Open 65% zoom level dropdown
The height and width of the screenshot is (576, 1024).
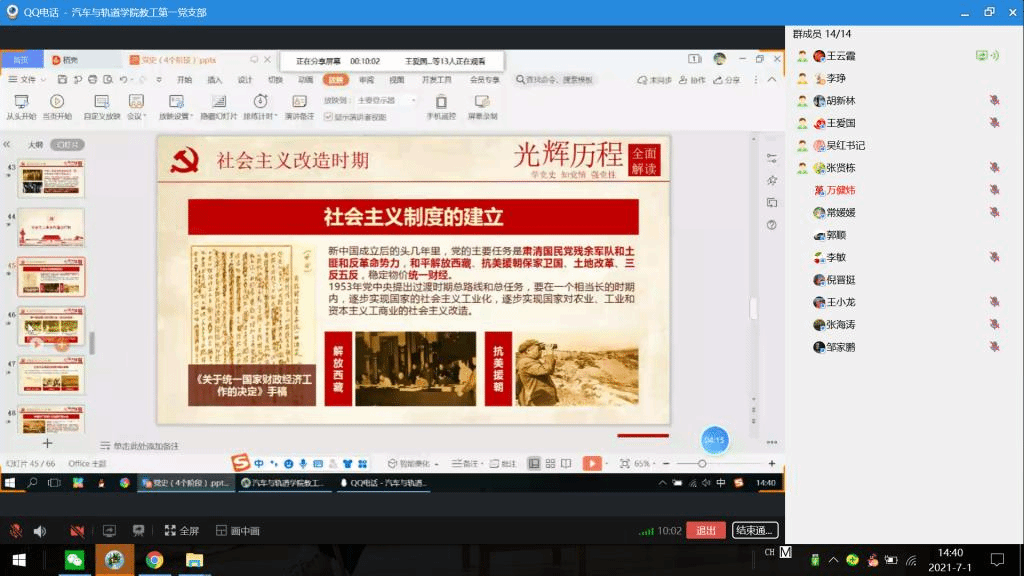click(x=645, y=464)
